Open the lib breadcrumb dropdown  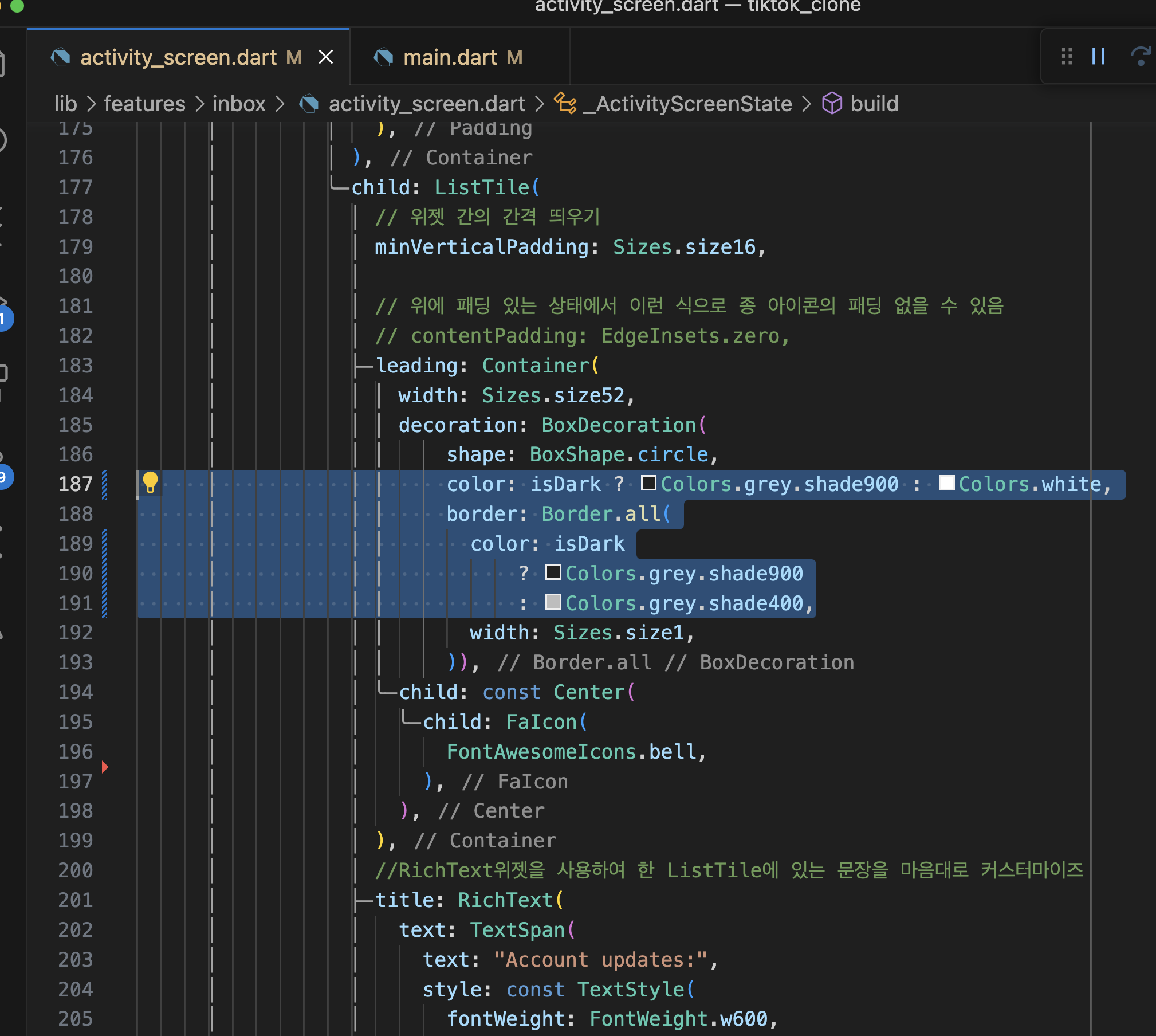pyautogui.click(x=65, y=104)
